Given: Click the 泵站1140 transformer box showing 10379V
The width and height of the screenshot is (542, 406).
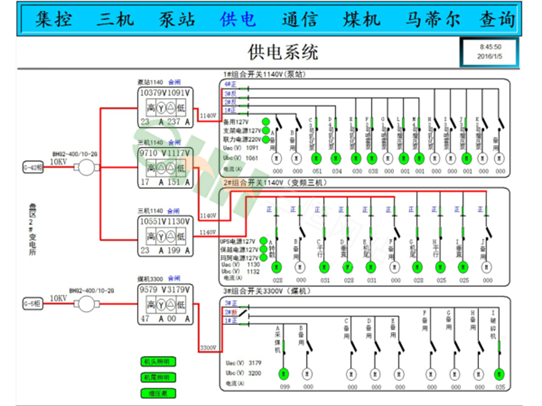Looking at the screenshot, I should [x=165, y=107].
